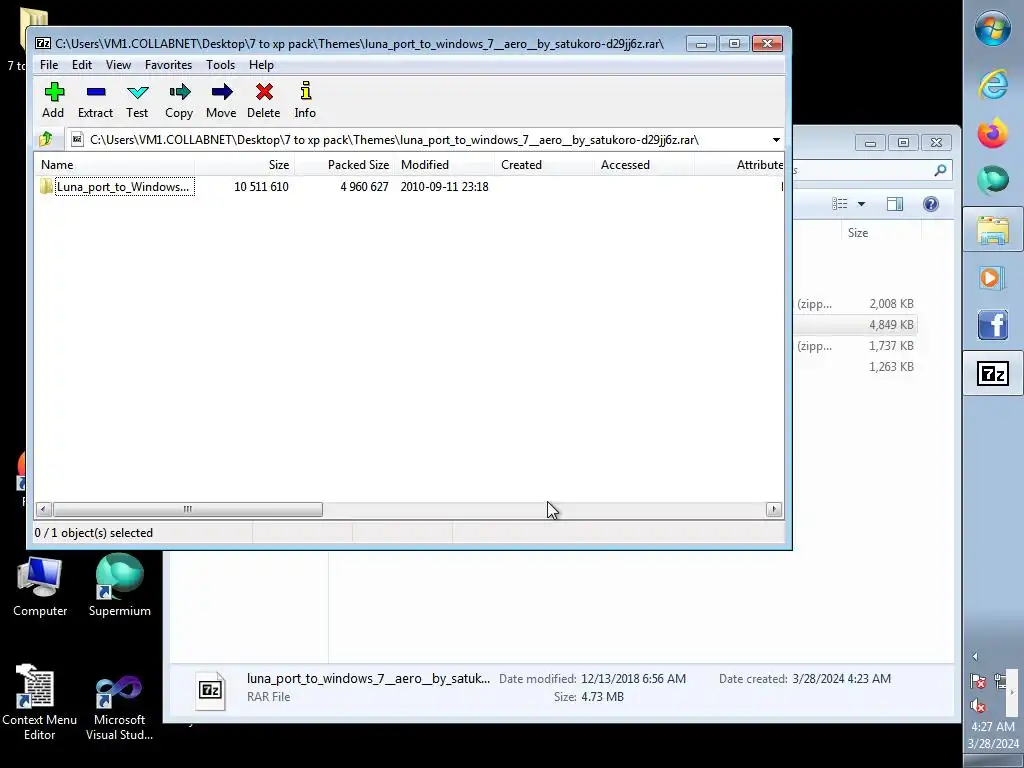Select the 1,737 KB file row
This screenshot has height=768, width=1024.
(x=856, y=345)
